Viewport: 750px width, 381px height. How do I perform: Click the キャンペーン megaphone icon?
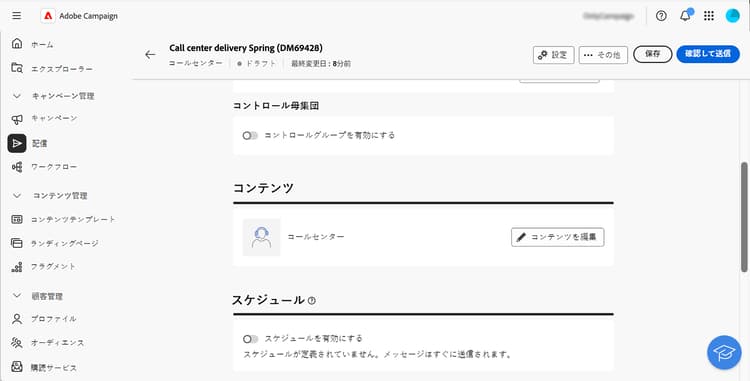click(x=17, y=119)
